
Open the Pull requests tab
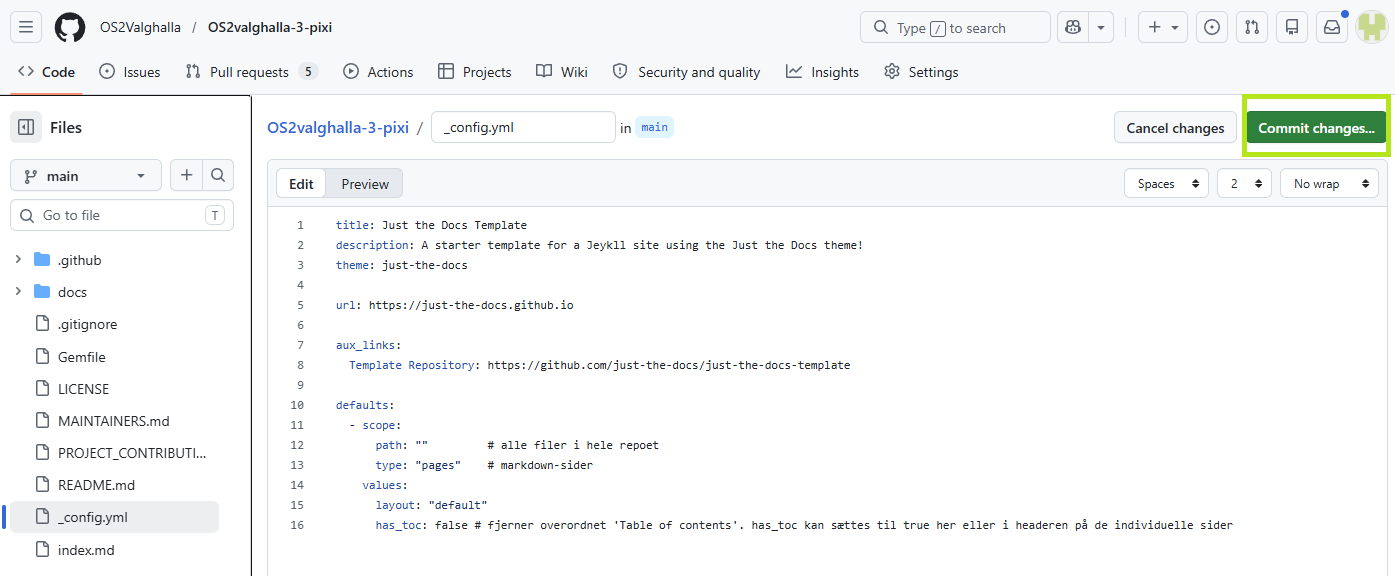click(251, 72)
